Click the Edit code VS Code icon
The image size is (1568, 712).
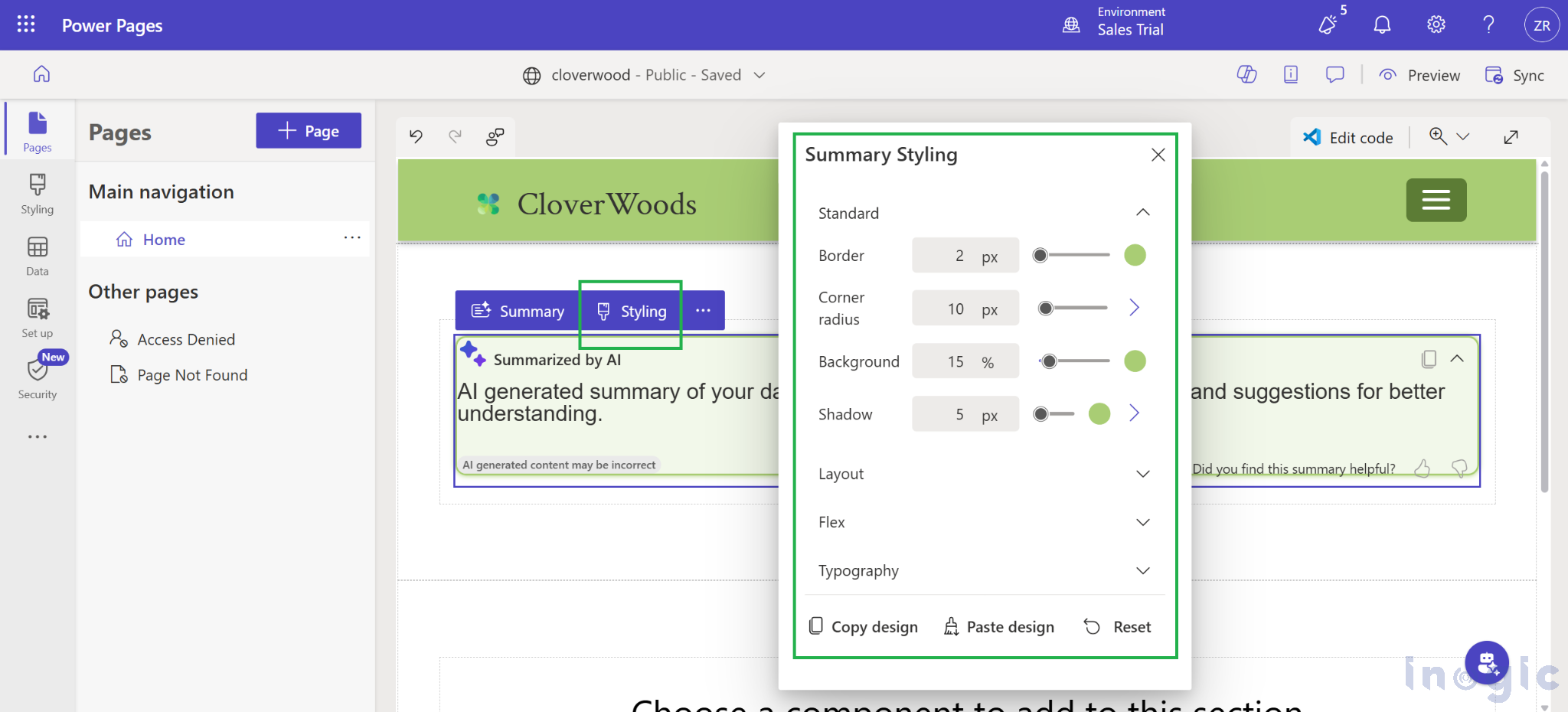(1312, 137)
